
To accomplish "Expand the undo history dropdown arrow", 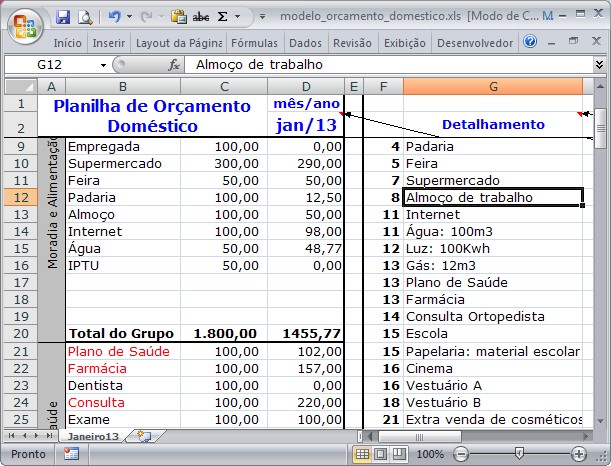I will point(129,17).
